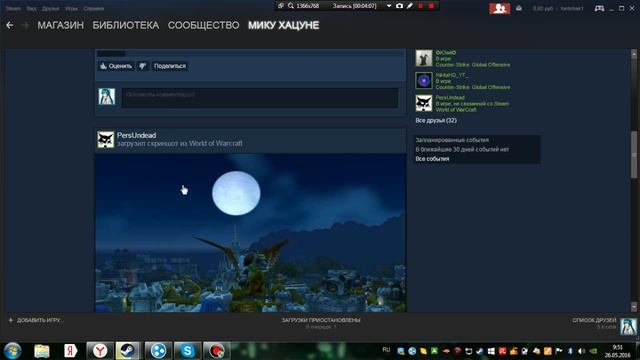Click the vertical scrollbar thumb
This screenshot has height=360, width=640.
(x=634, y=155)
